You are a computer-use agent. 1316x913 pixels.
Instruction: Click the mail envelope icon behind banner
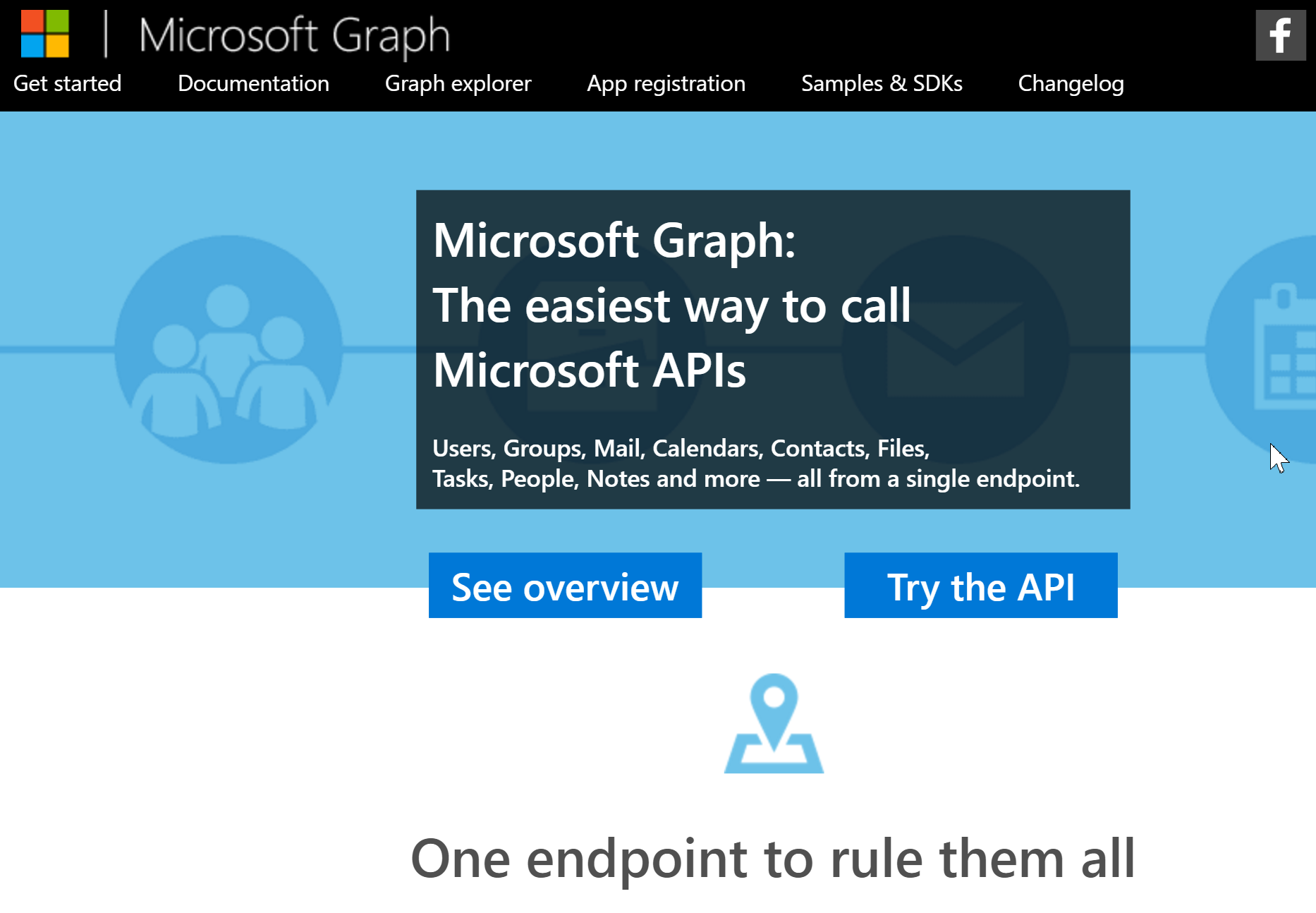pyautogui.click(x=956, y=349)
